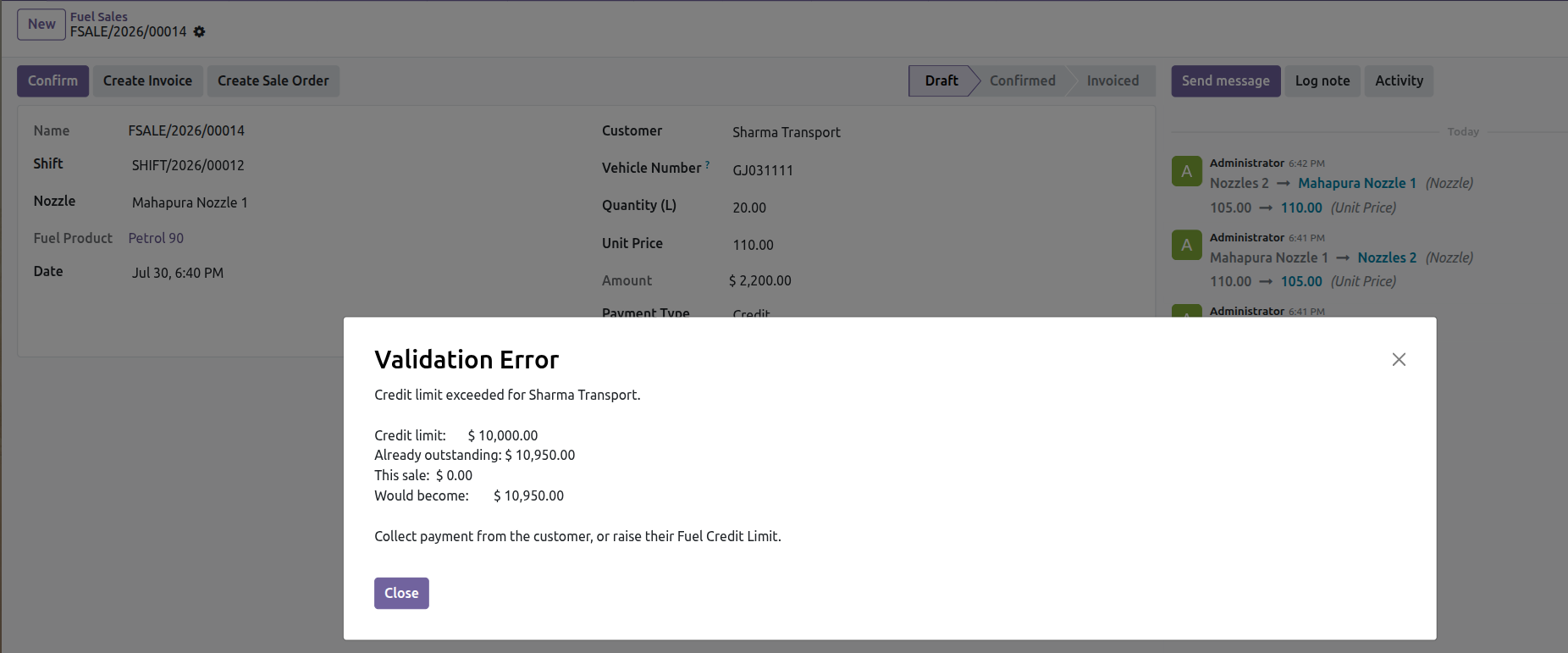Click the Would become $ 10,950.00 line

(469, 495)
